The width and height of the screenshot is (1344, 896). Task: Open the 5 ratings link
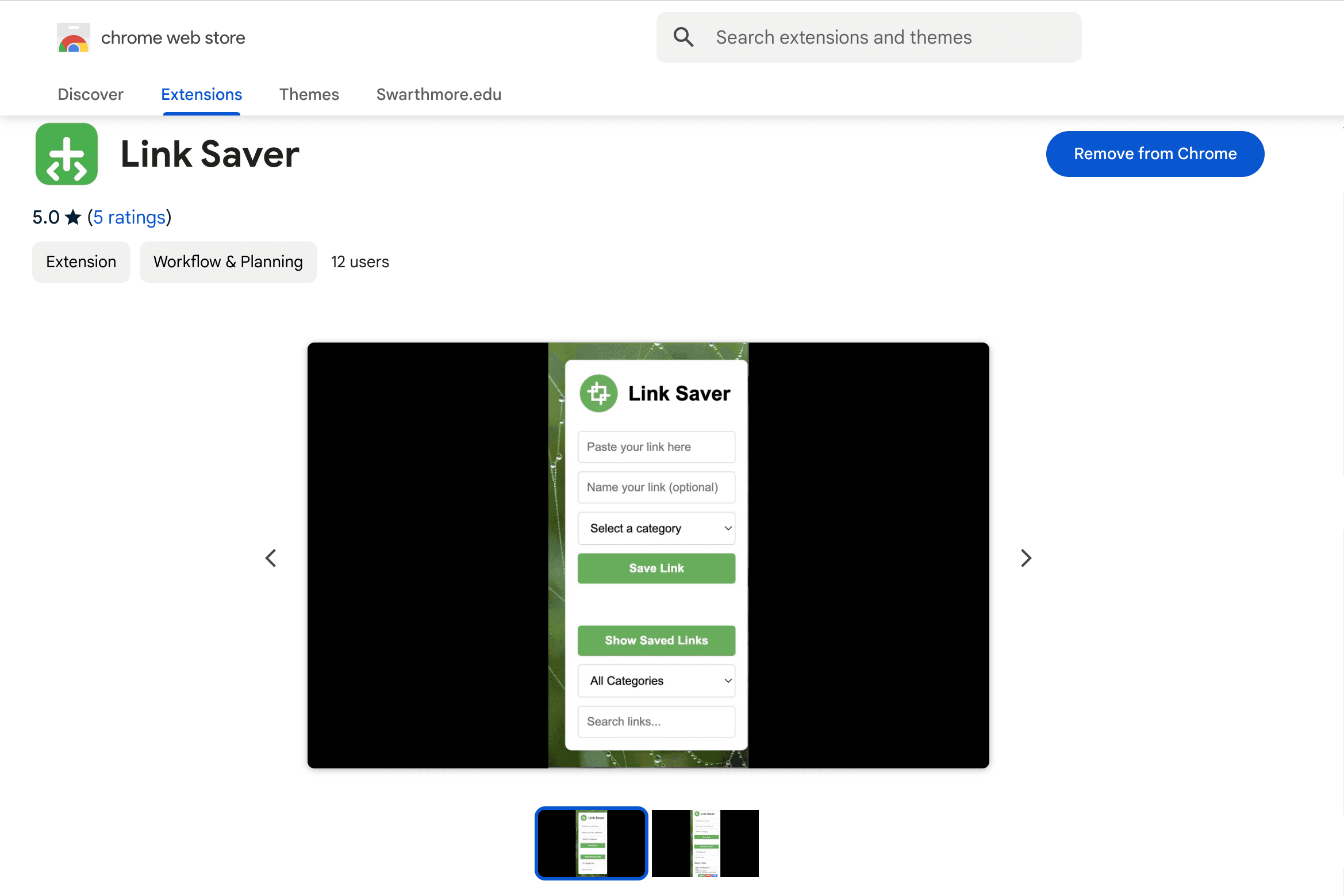tap(129, 217)
